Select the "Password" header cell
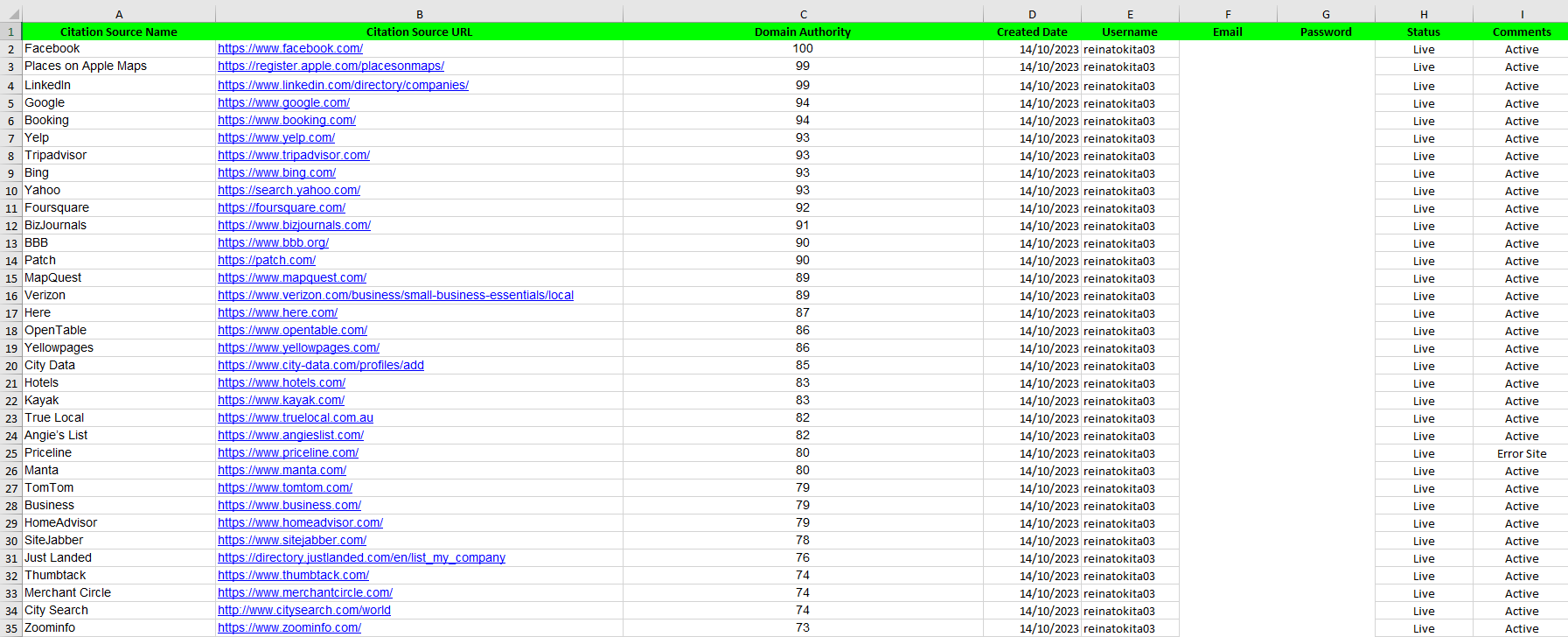 [1326, 31]
